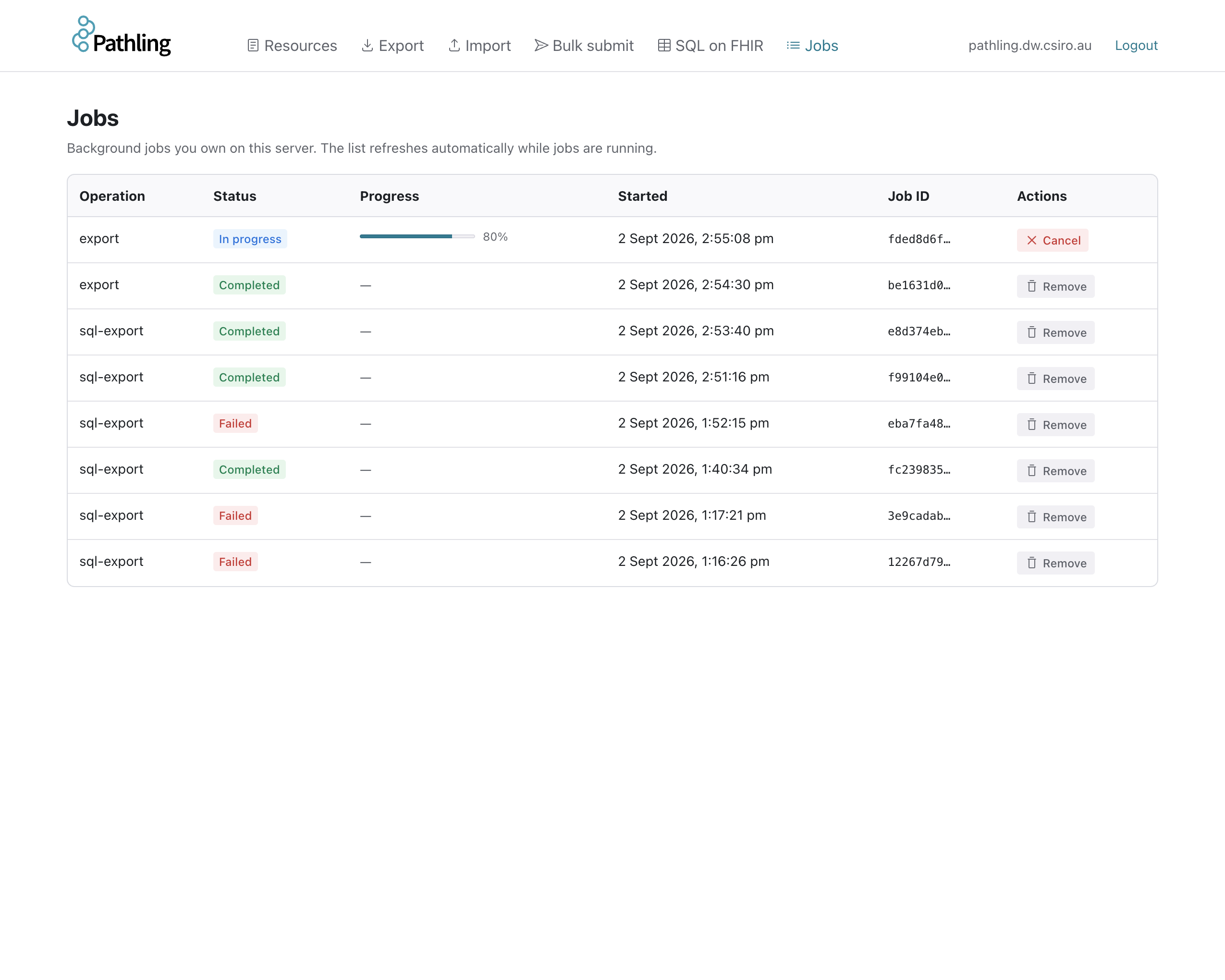Click job ID e8d374eb…
The image size is (1225, 980).
point(919,331)
